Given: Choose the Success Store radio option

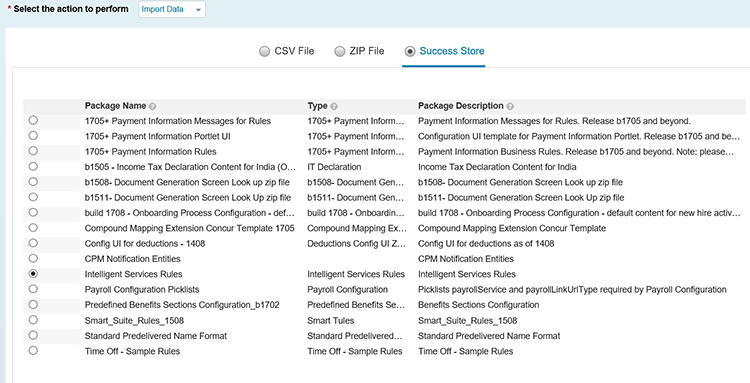Looking at the screenshot, I should 410,51.
